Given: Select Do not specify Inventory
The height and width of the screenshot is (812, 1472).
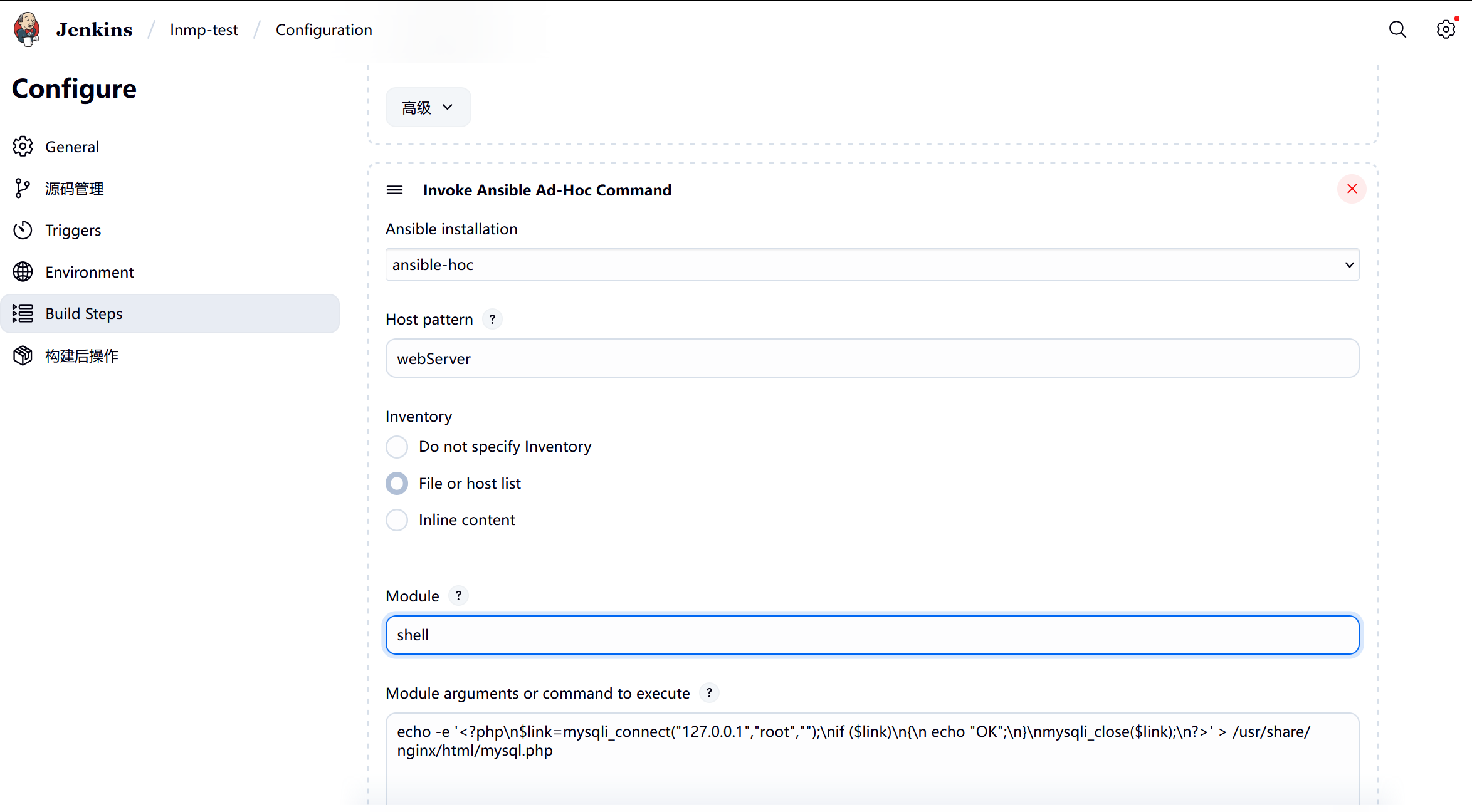Looking at the screenshot, I should 397,447.
